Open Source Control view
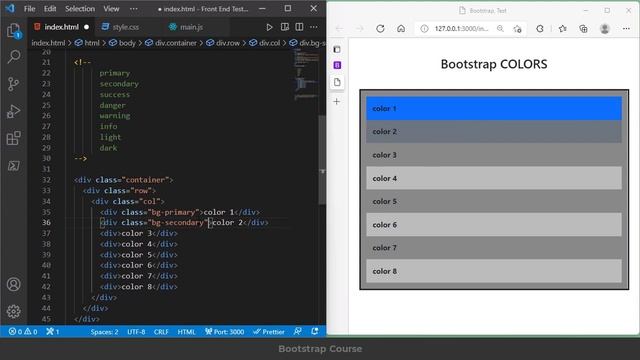Screen dimensions: 640x360 13,84
